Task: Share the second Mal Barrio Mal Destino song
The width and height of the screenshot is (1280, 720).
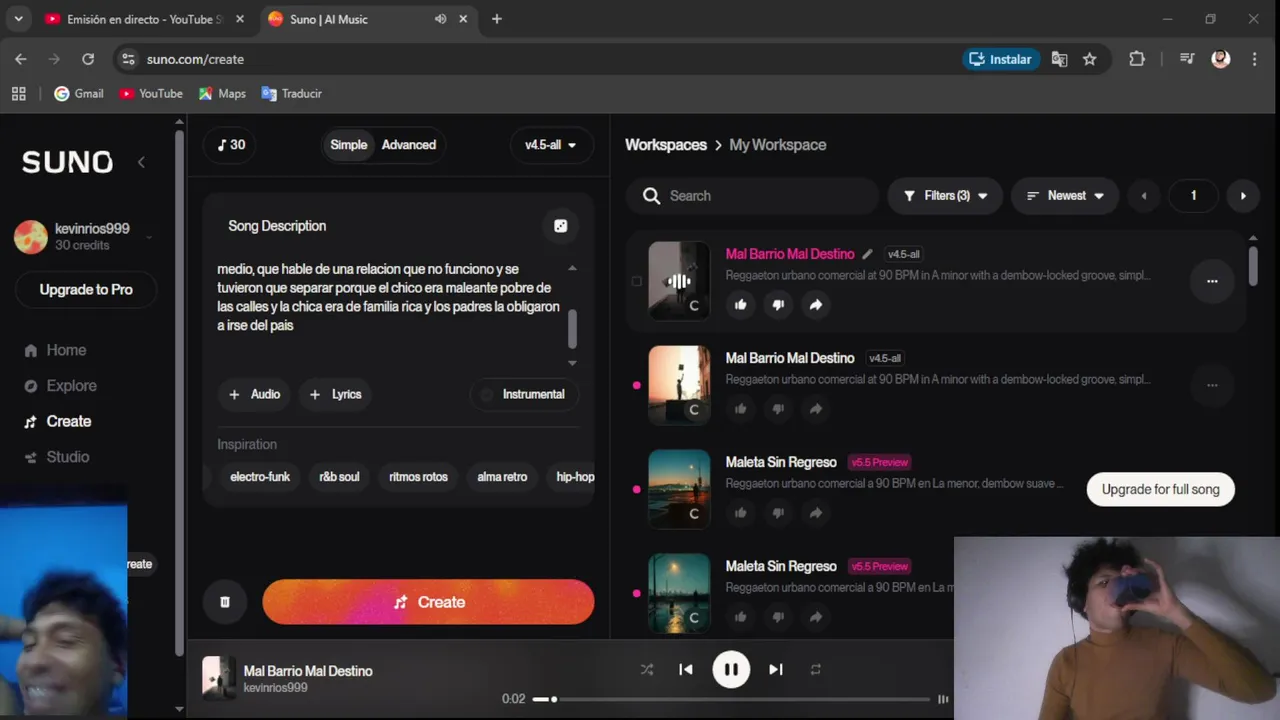Action: pos(816,409)
